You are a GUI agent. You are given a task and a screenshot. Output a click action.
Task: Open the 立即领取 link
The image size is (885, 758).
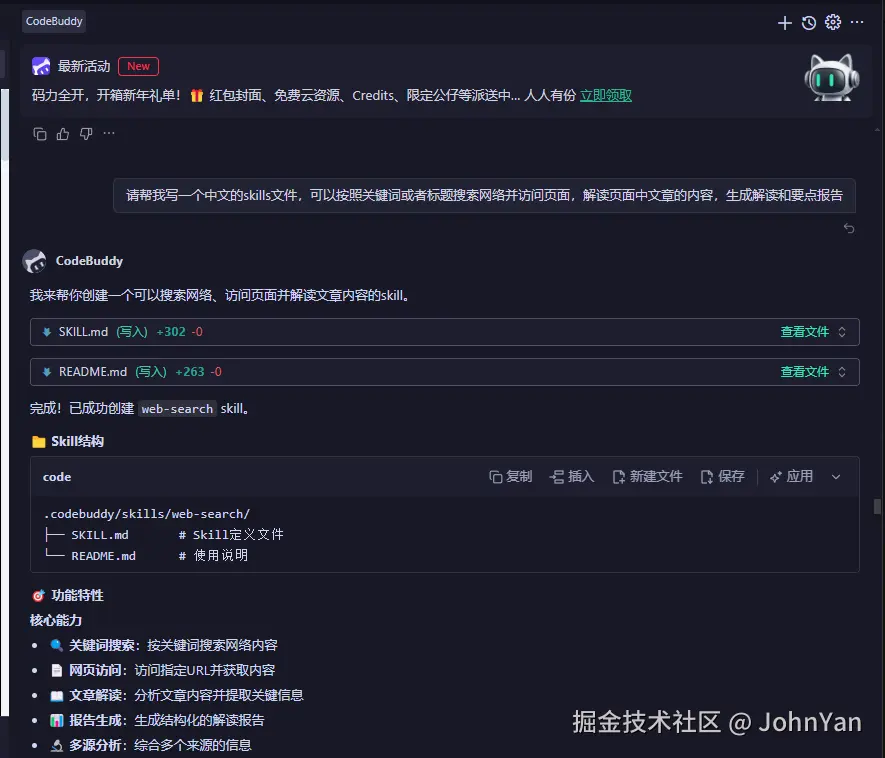click(x=606, y=95)
